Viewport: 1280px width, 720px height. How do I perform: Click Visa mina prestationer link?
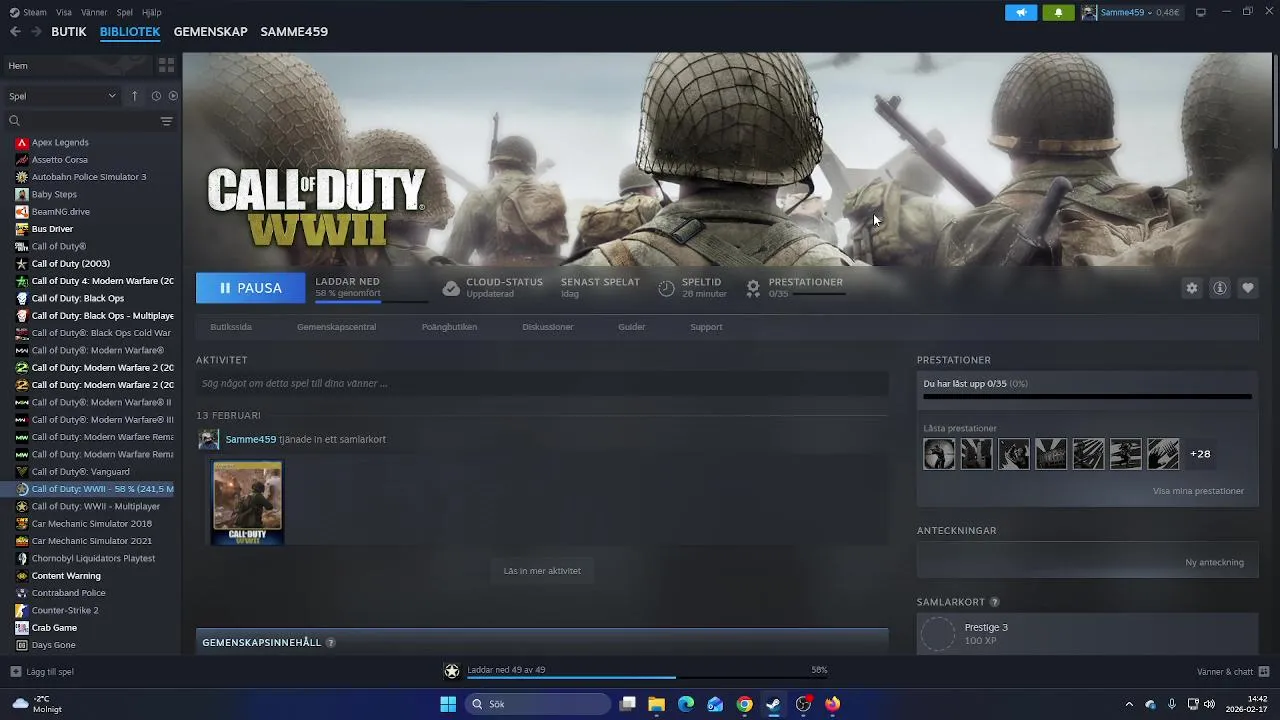(1198, 491)
